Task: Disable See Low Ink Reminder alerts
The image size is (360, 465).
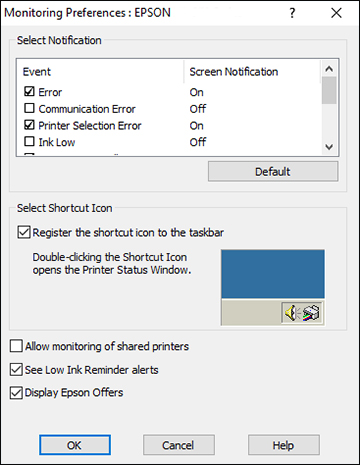Action: coord(16,370)
